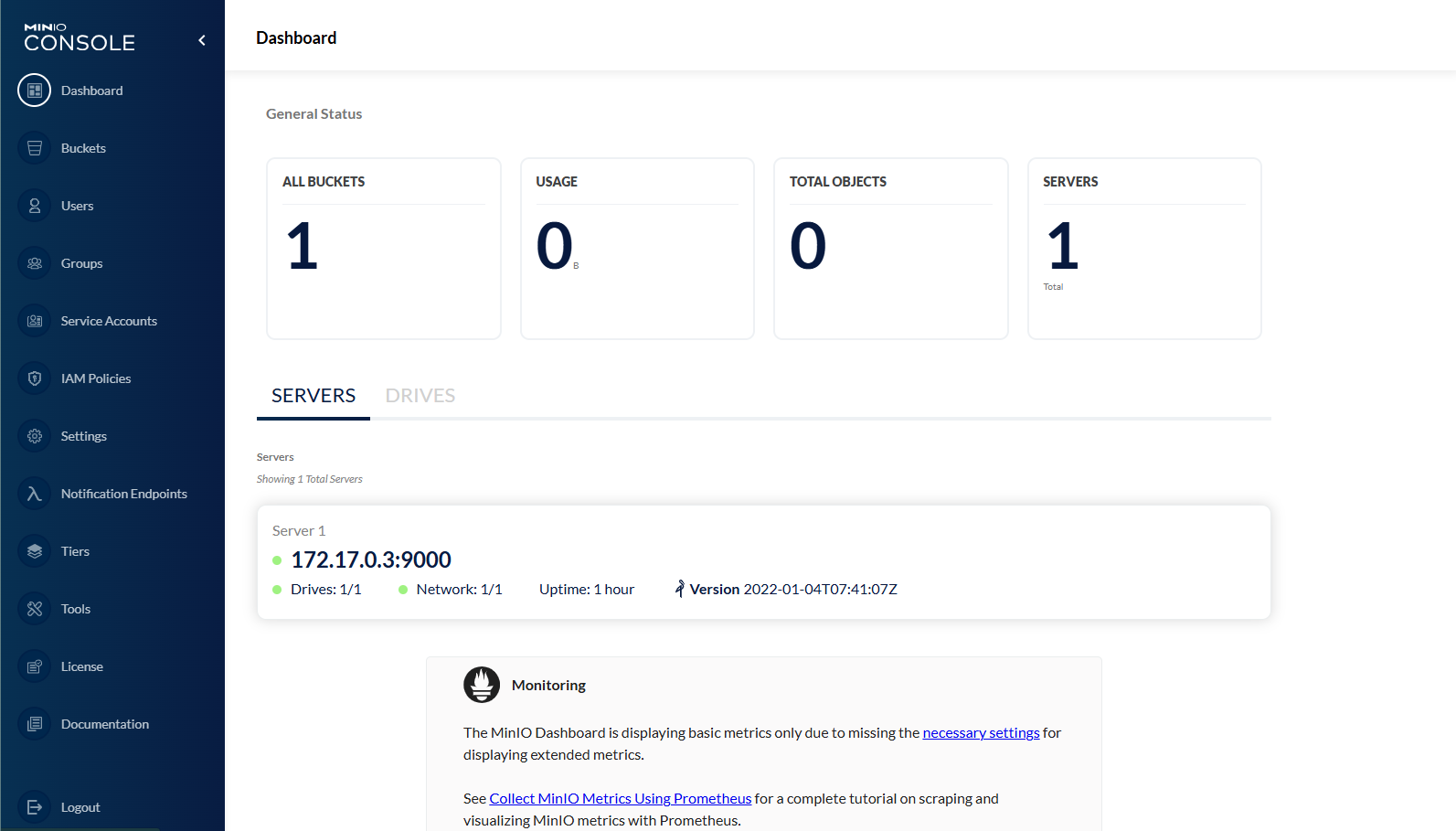Click the Drives: 1/1 status text
The height and width of the screenshot is (831, 1456).
326,590
